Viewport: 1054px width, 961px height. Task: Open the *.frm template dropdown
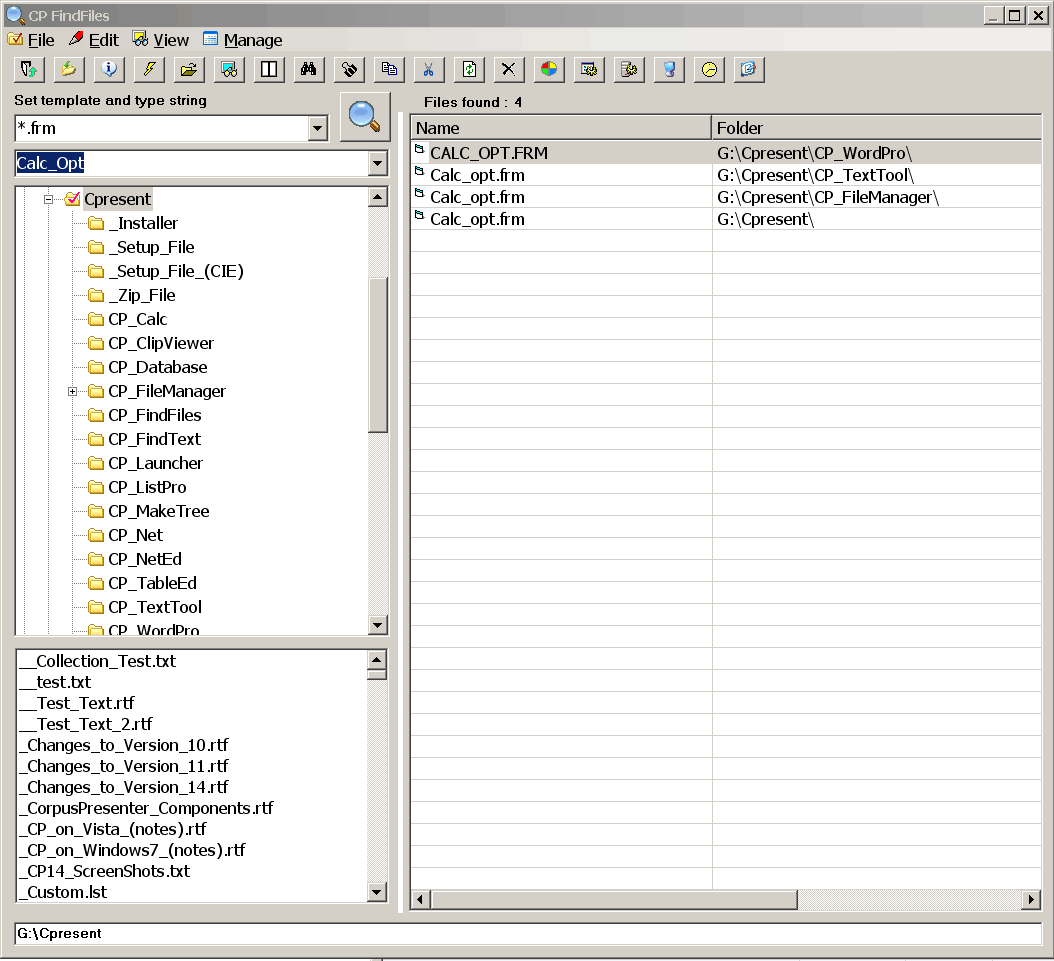[318, 128]
